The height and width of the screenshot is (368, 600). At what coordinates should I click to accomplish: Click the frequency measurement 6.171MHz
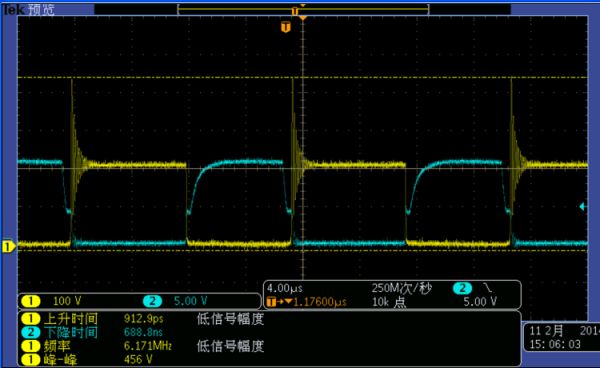(x=147, y=346)
